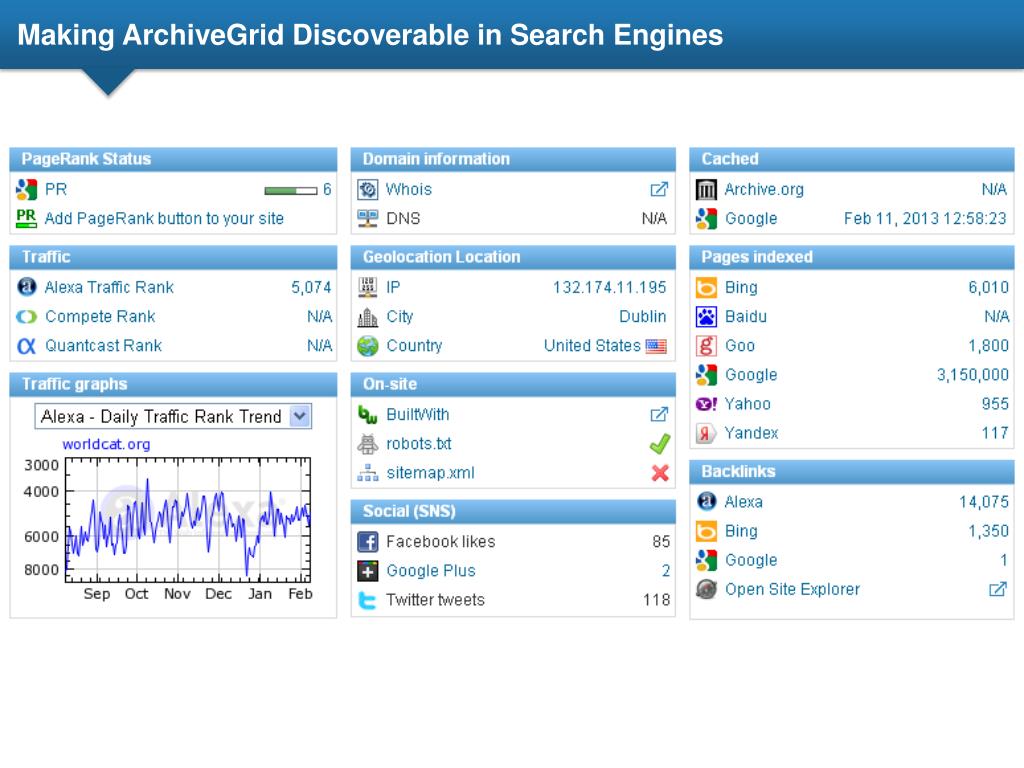Click the Facebook likes count 85
Screen dimensions: 1024x768
[661, 541]
